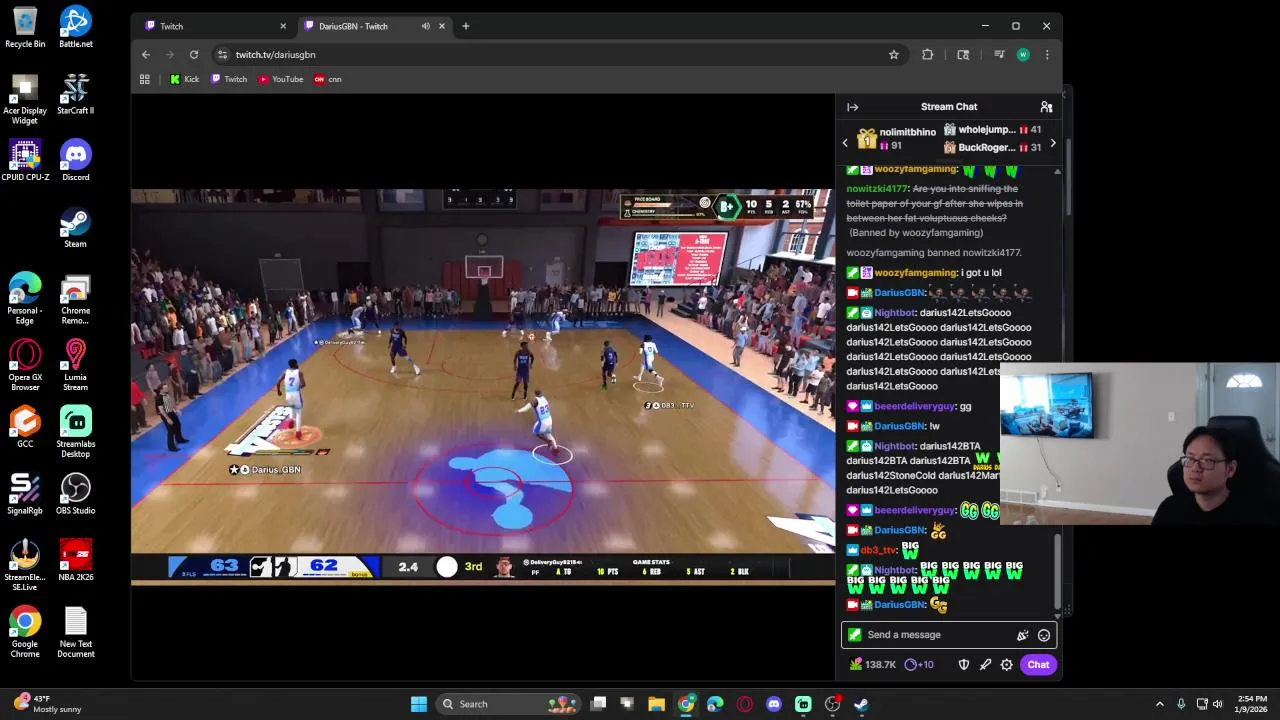The height and width of the screenshot is (720, 1280).
Task: Reload the Twitch page
Action: point(194,55)
